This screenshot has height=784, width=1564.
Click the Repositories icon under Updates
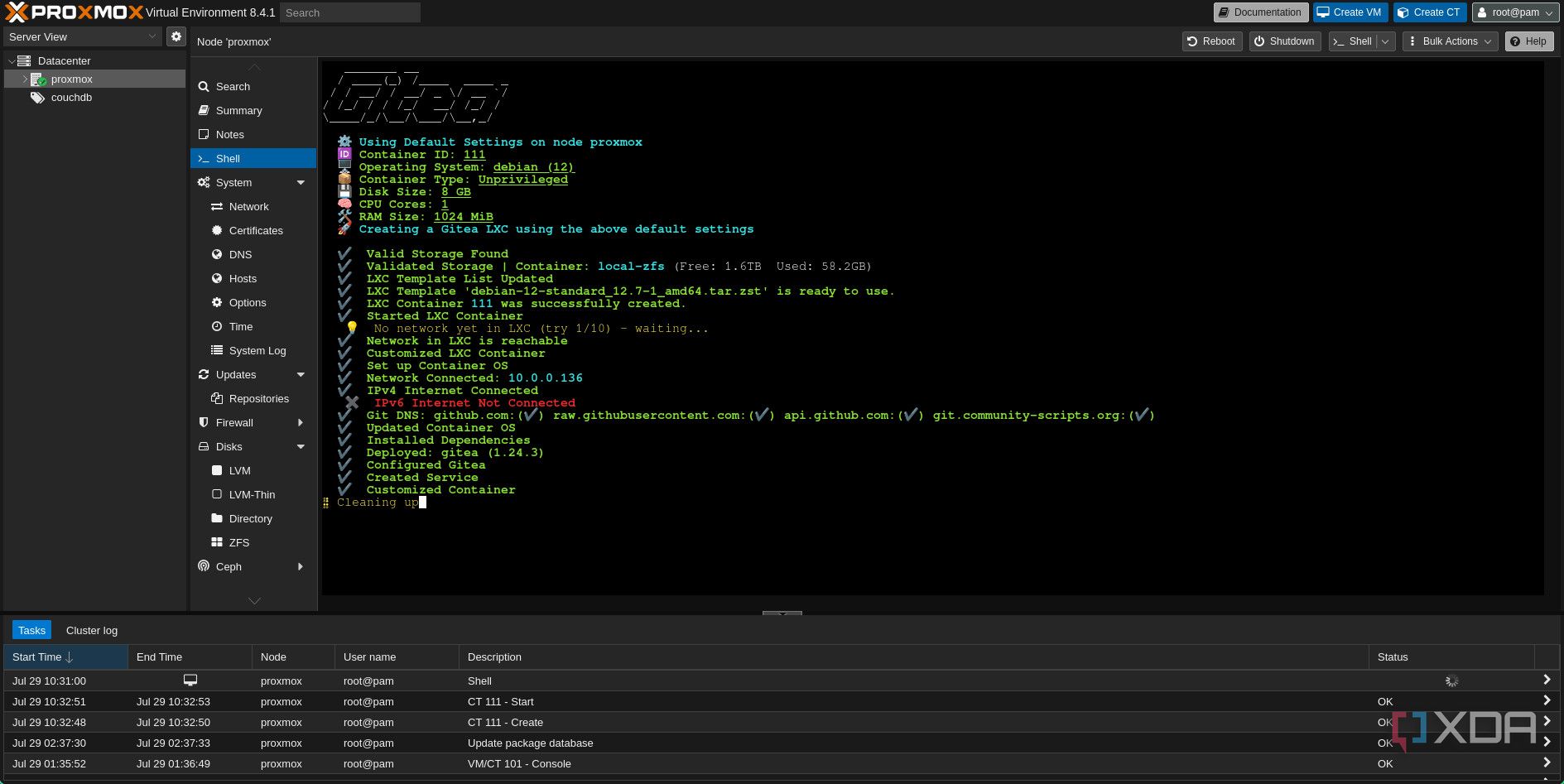click(x=217, y=399)
